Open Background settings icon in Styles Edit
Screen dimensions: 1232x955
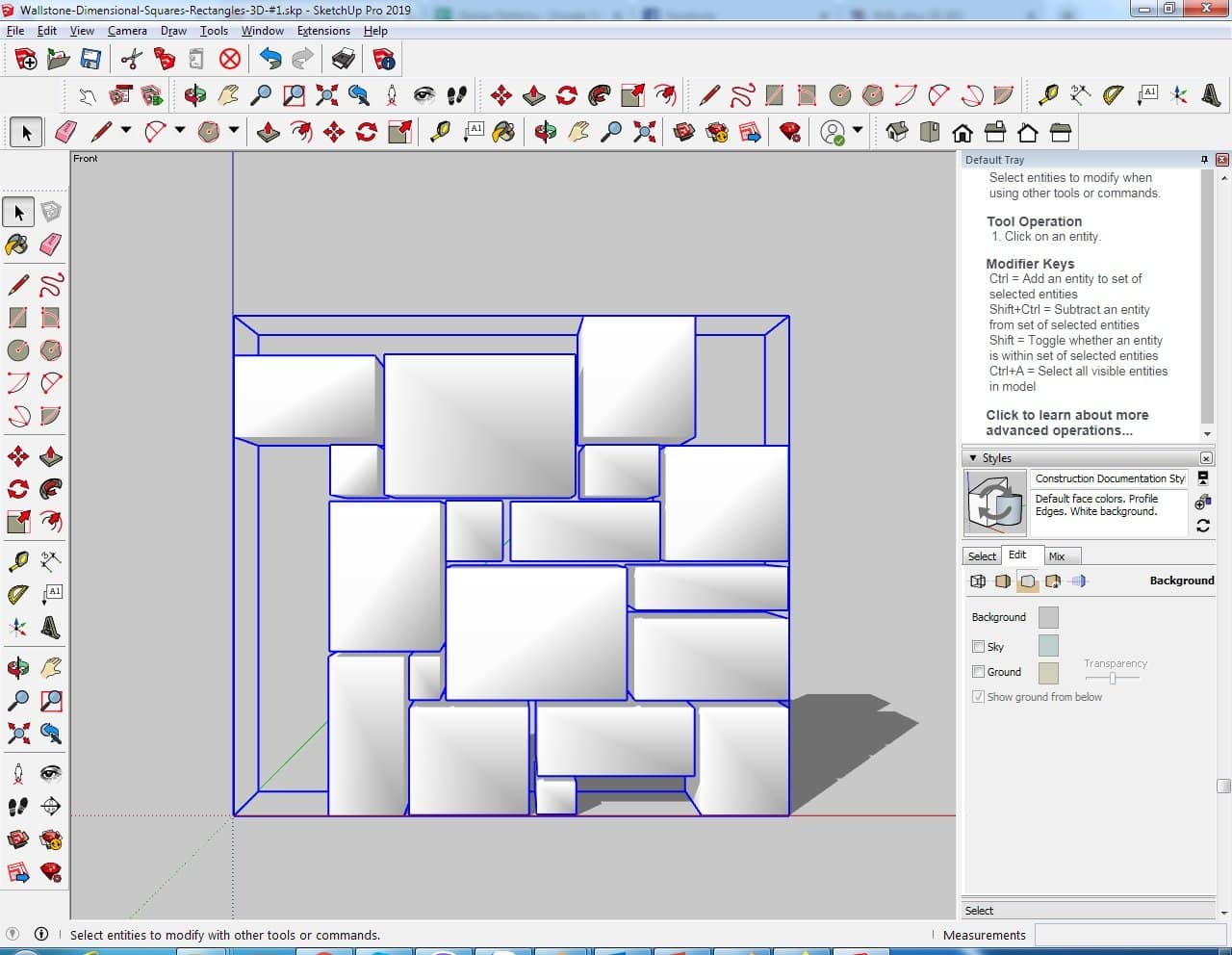[1028, 581]
